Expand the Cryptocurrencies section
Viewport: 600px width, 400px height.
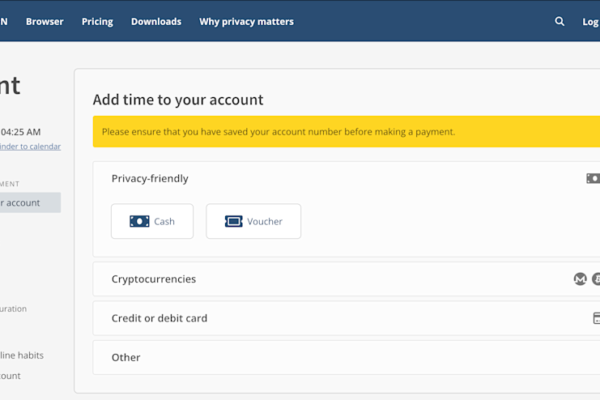[x=154, y=279]
